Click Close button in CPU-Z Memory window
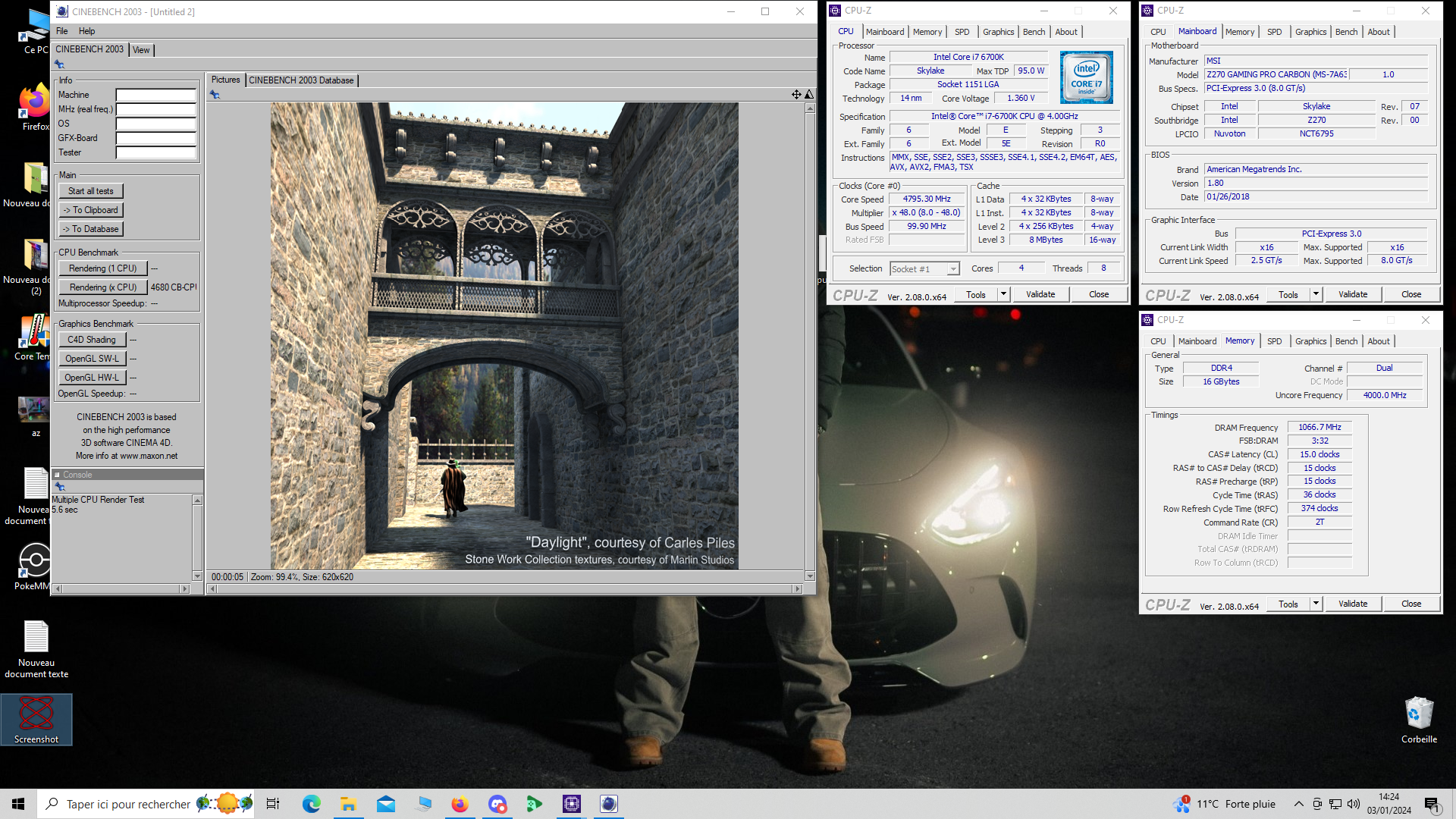The width and height of the screenshot is (1456, 819). (1410, 604)
